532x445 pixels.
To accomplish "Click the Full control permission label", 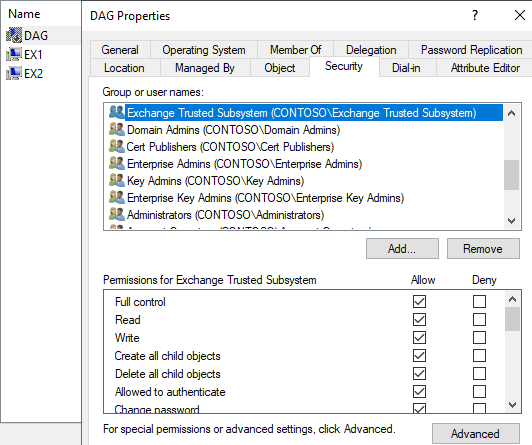I will (140, 302).
